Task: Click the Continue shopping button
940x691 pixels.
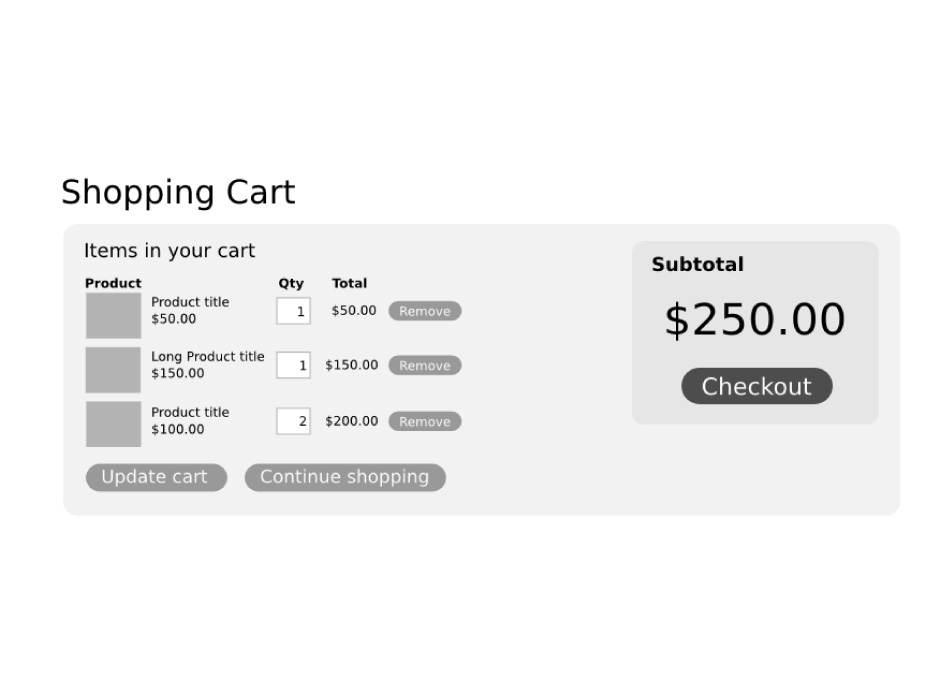Action: [x=345, y=477]
